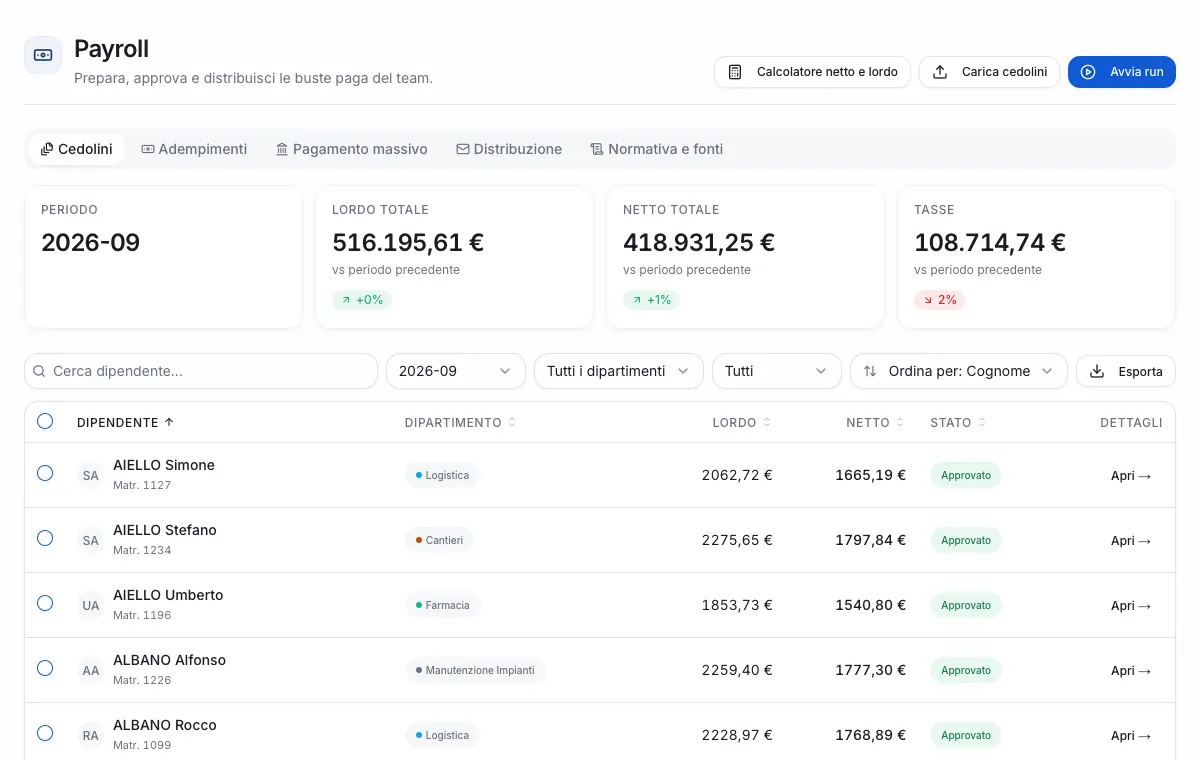Screen dimensions: 1200x760
Task: Click the SA avatar for AIELLO Simone
Action: coord(91,475)
